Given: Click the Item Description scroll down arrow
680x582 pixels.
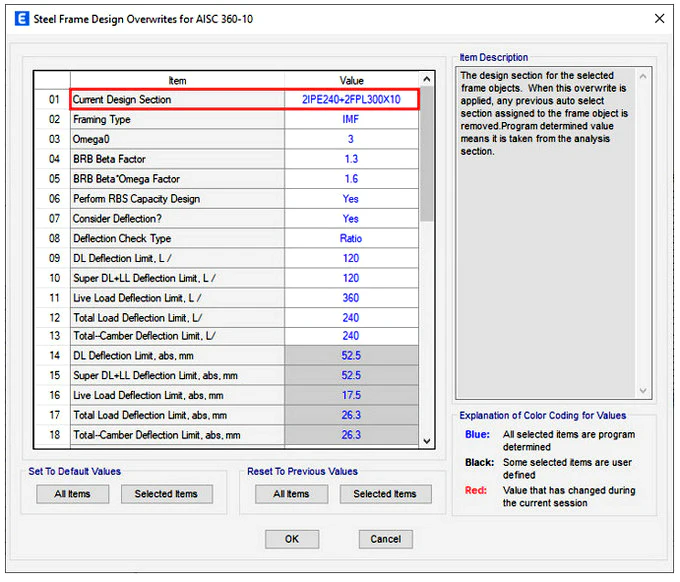Looking at the screenshot, I should (643, 390).
